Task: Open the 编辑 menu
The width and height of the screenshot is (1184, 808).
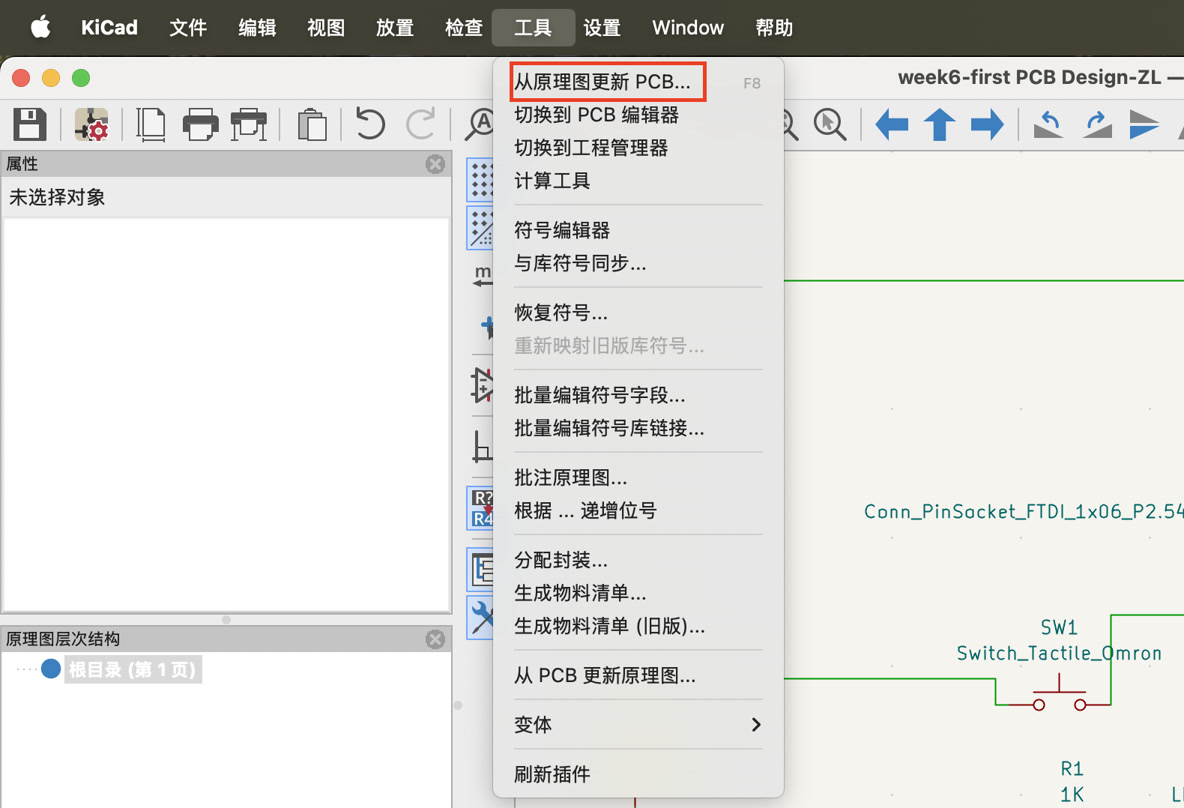Action: click(257, 28)
